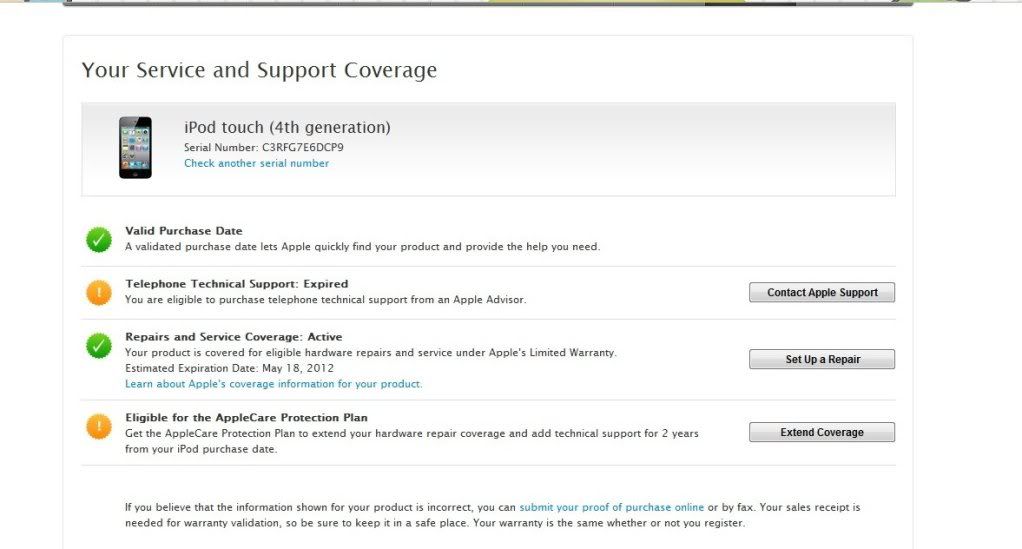Click the Set Up a Repair button
Screen dimensions: 1022x549
tap(822, 359)
